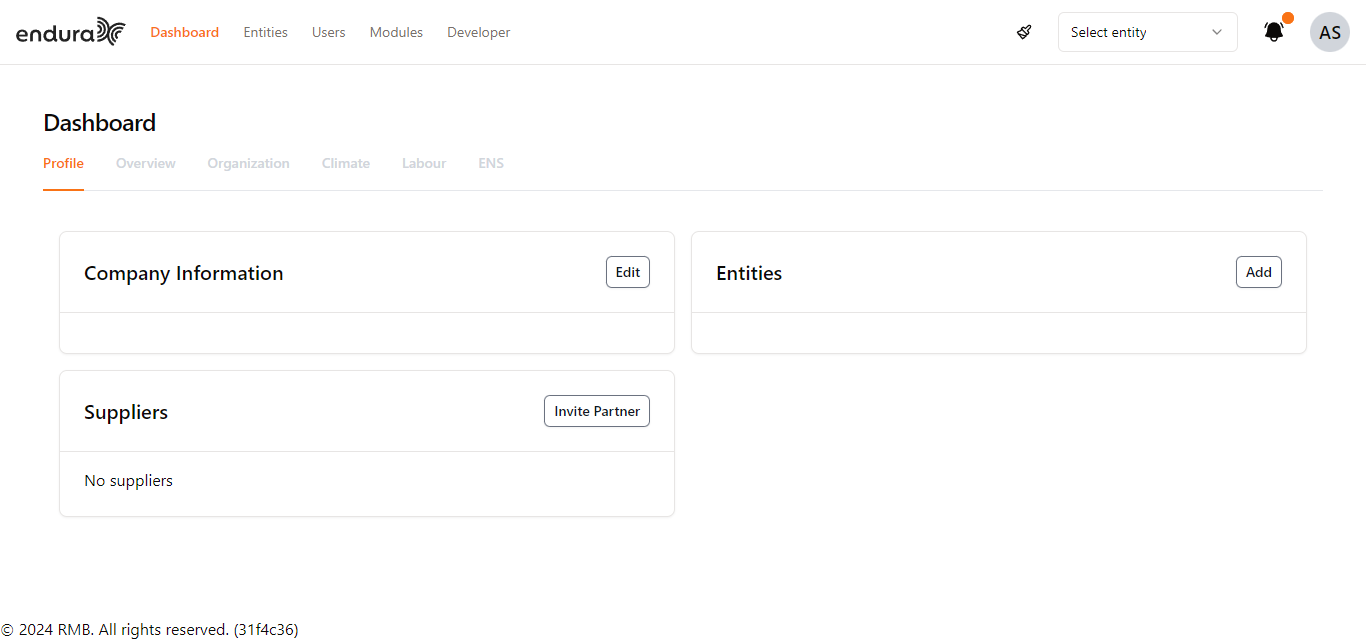1366x641 pixels.
Task: Edit the Company Information
Action: point(628,272)
